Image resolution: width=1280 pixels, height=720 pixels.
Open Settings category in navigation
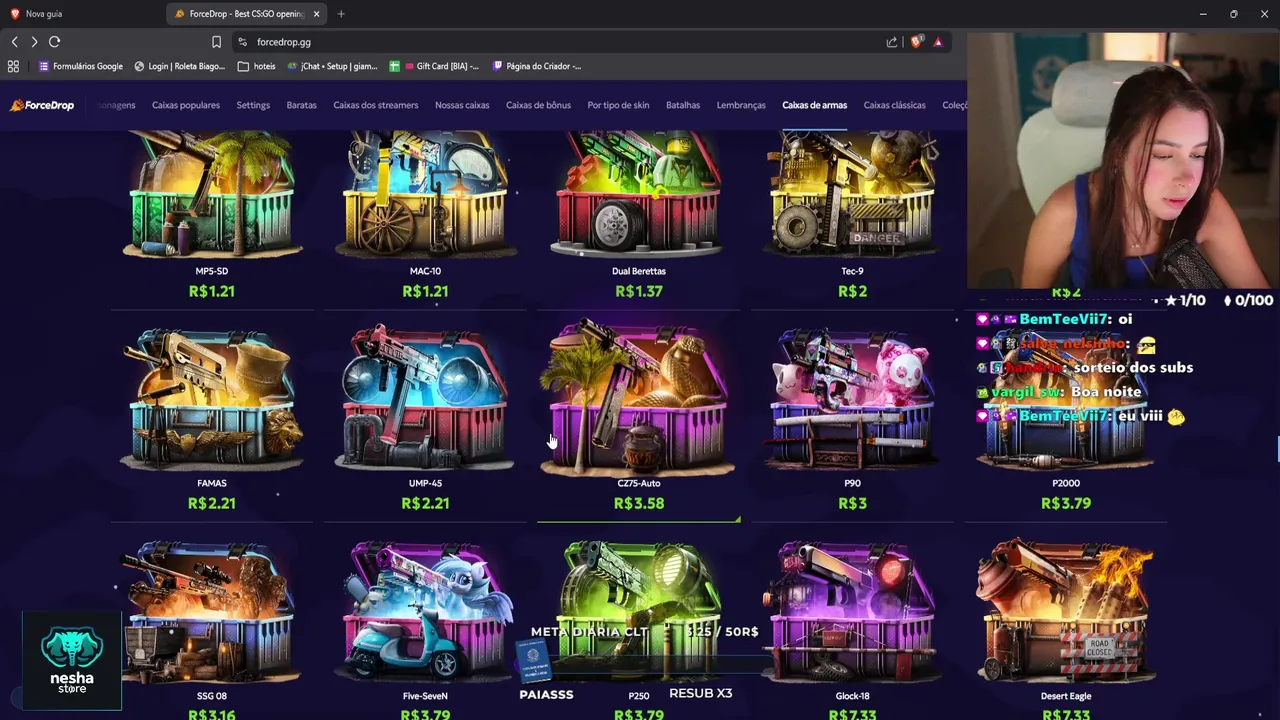point(253,105)
